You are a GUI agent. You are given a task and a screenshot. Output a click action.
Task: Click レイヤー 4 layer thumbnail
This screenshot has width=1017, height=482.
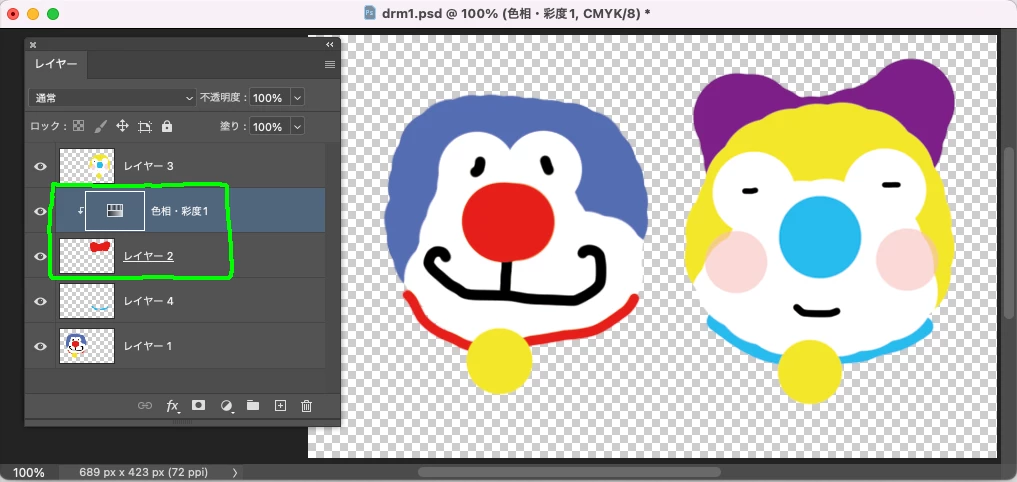[87, 301]
